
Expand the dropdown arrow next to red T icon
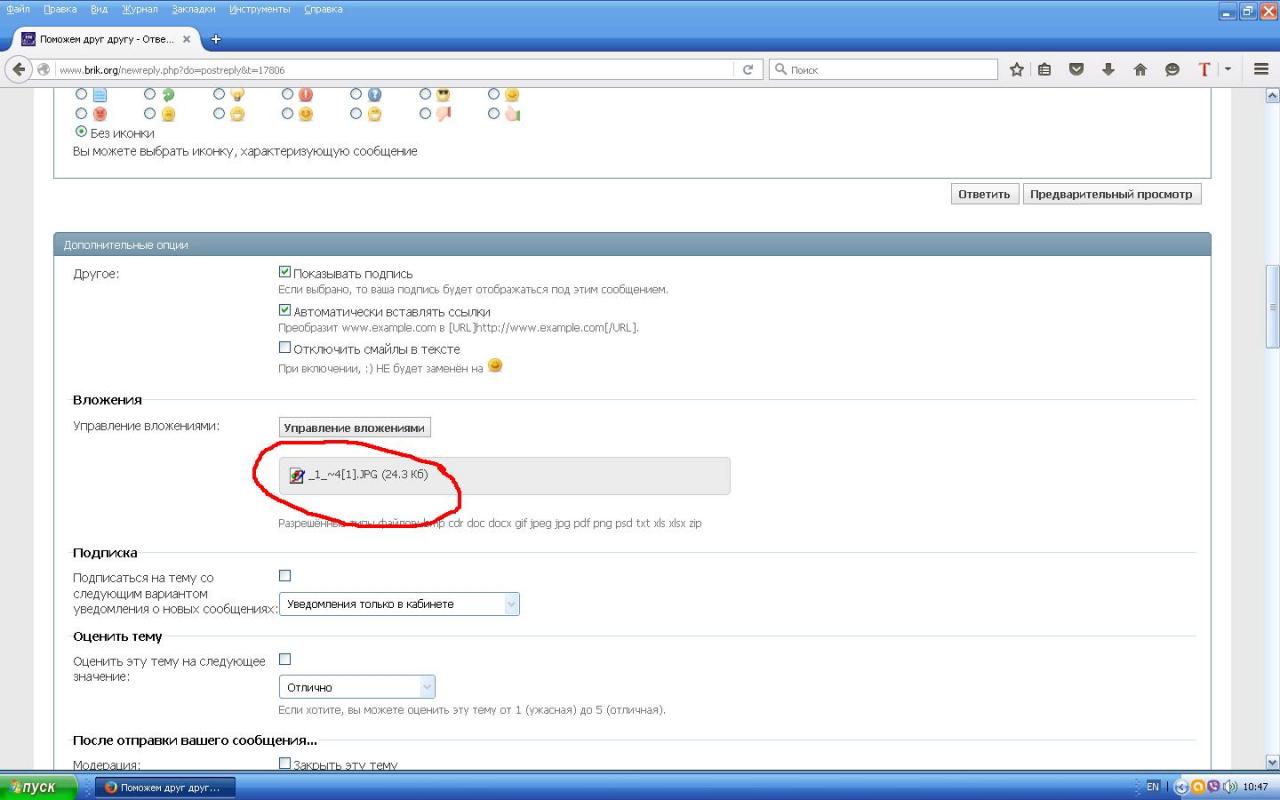1228,70
